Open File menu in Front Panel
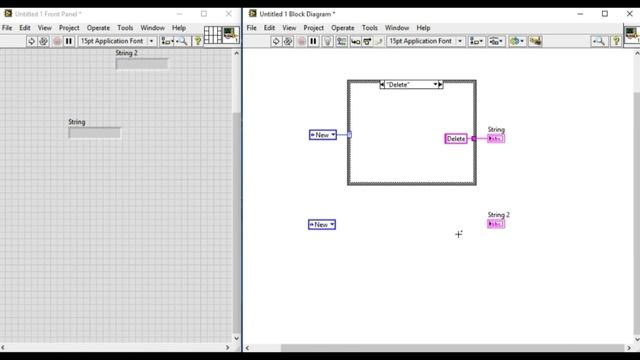The width and height of the screenshot is (640, 360). click(7, 28)
